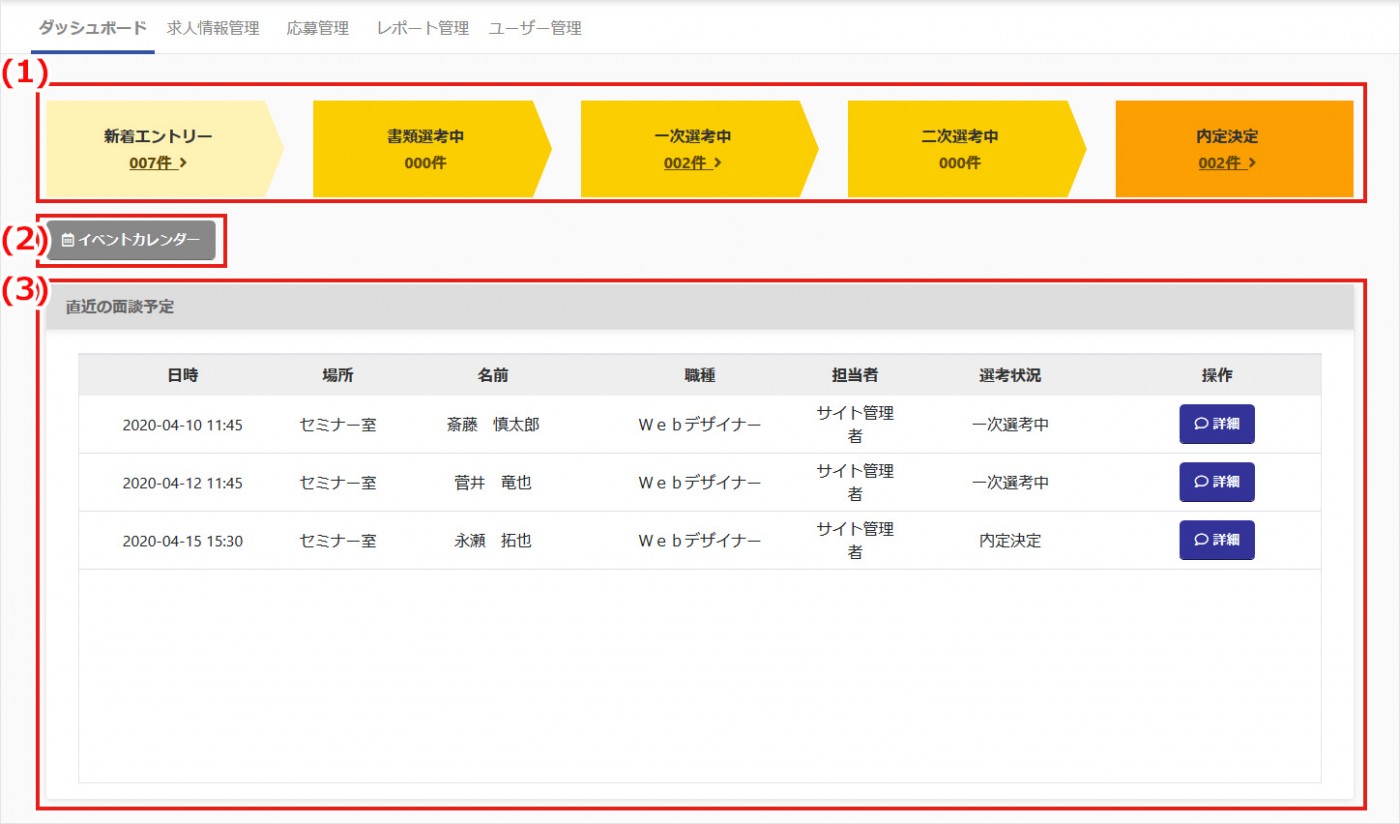This screenshot has width=1400, height=824.
Task: Open レポート管理 tab
Action: pos(422,28)
